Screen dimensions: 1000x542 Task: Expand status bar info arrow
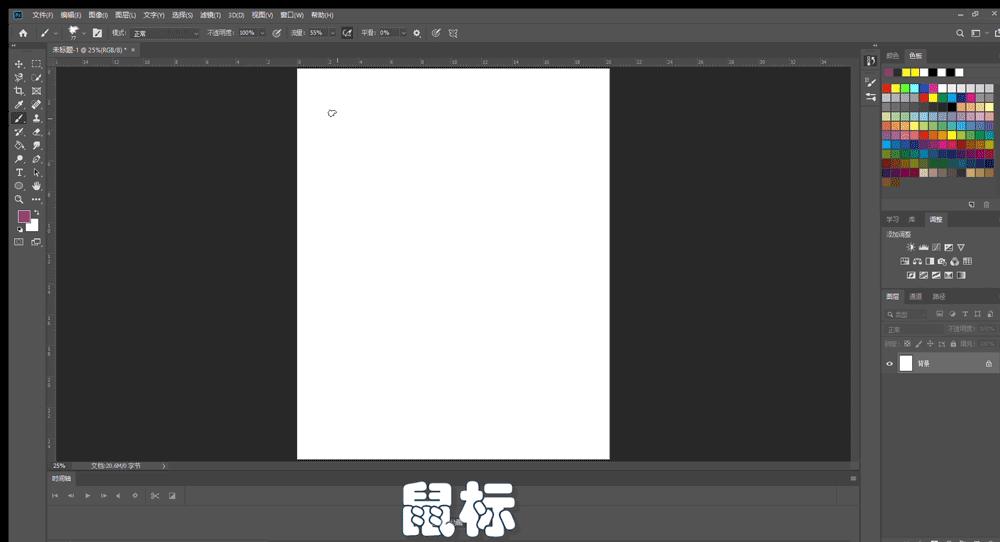click(x=164, y=466)
